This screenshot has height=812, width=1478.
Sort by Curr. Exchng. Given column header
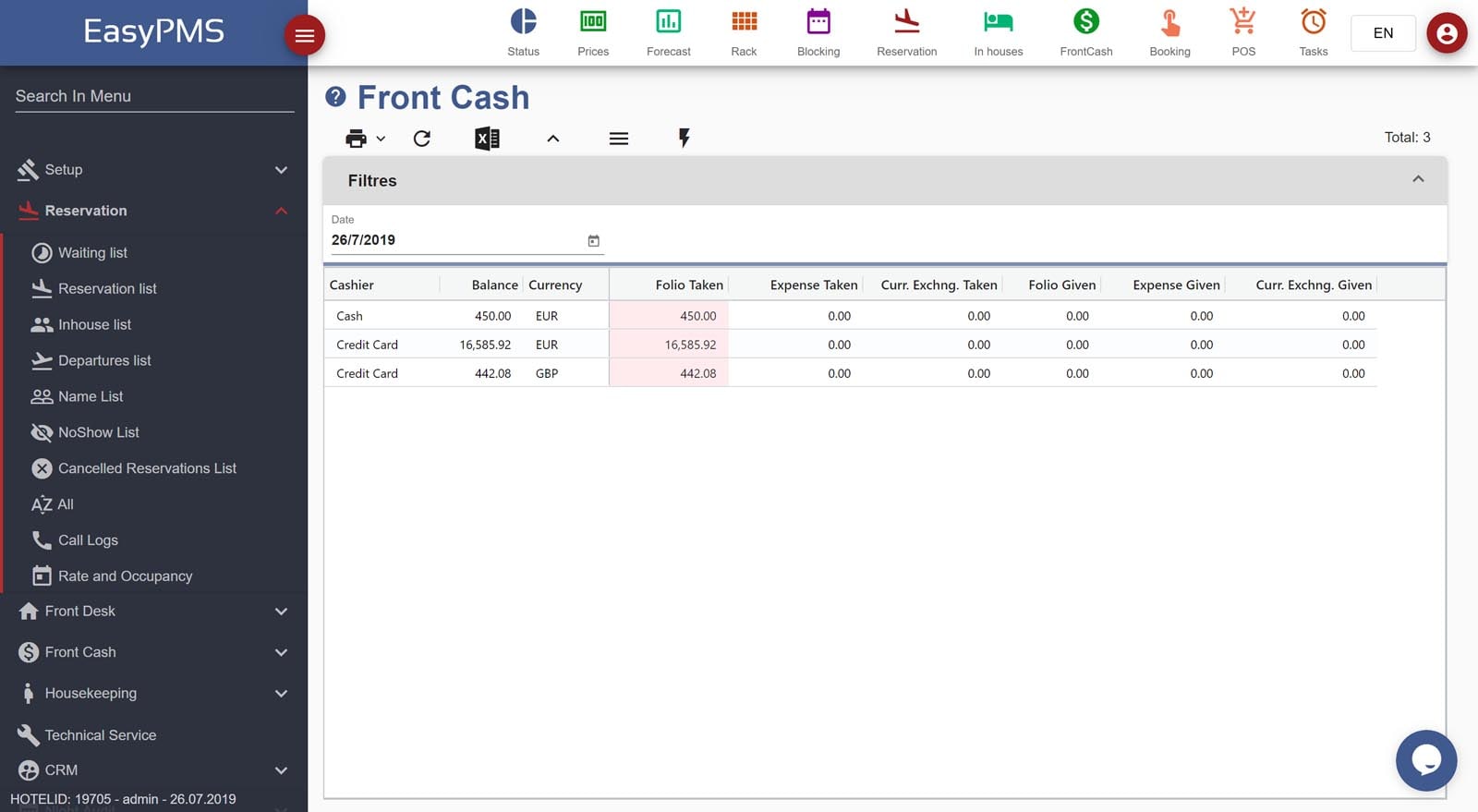pos(1314,285)
